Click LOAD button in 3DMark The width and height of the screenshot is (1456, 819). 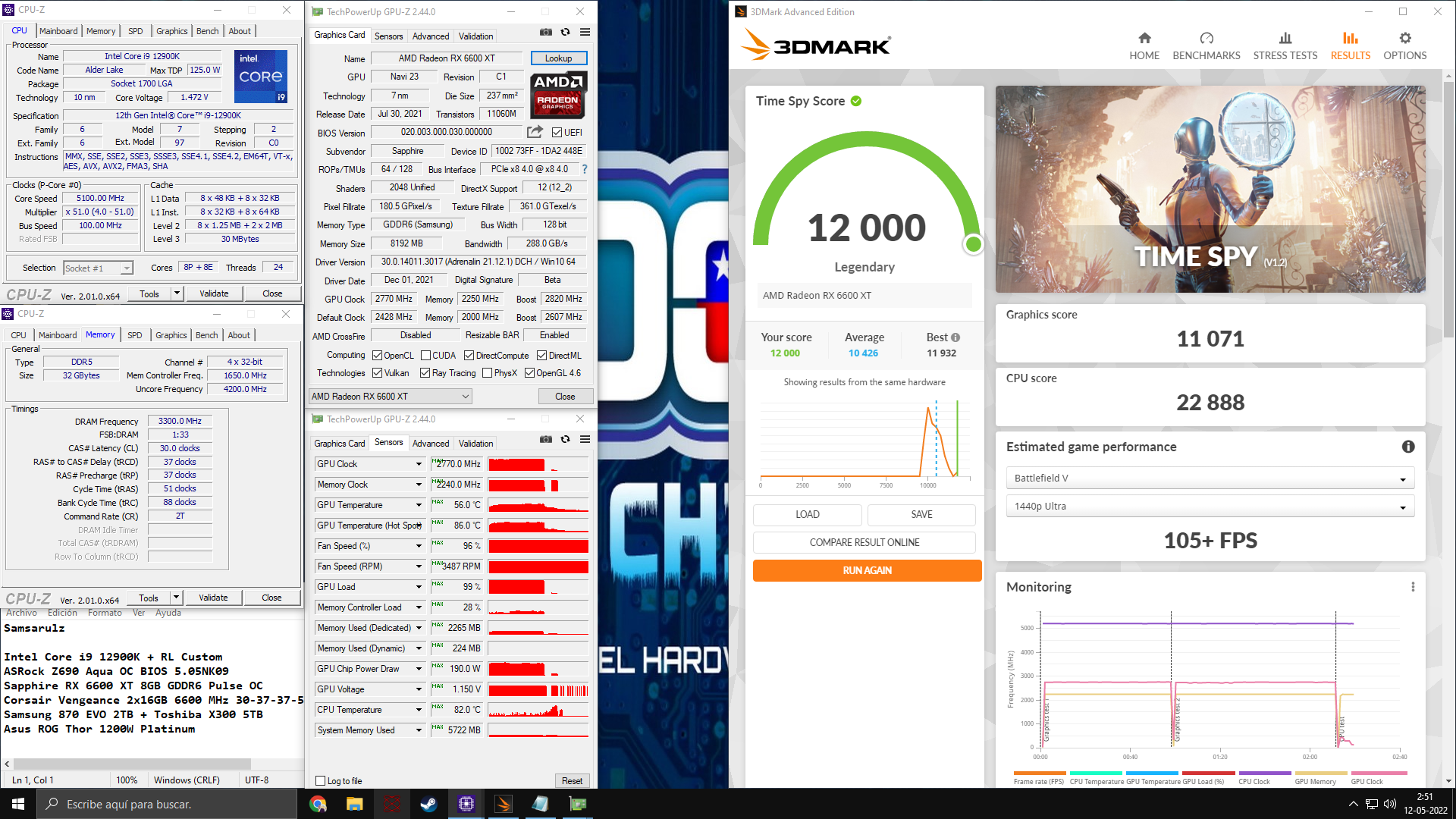pyautogui.click(x=807, y=514)
